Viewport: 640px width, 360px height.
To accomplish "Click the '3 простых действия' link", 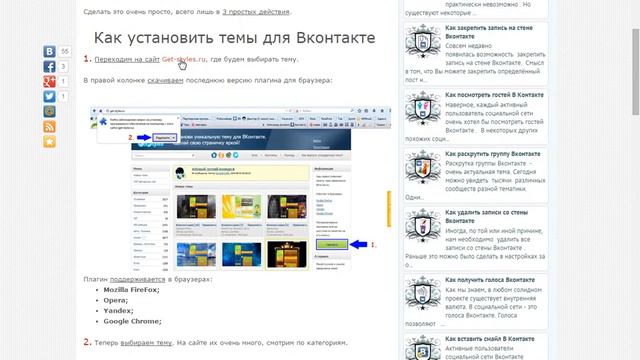I will click(256, 12).
